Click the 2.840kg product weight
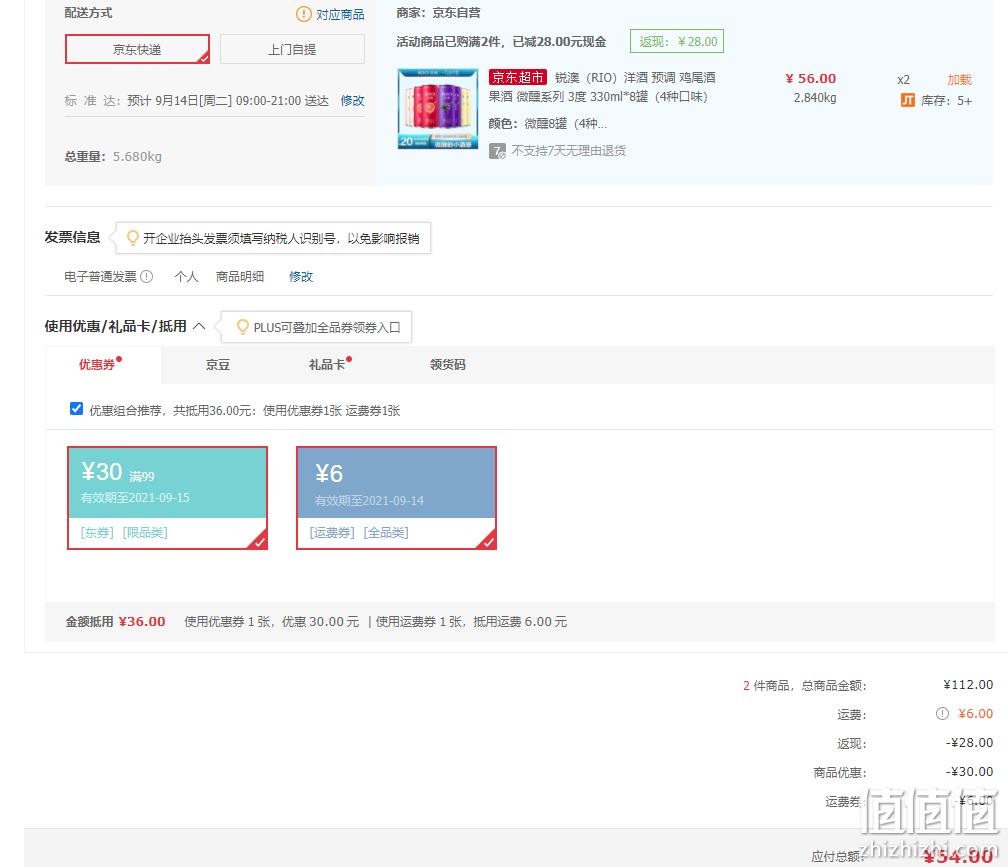This screenshot has height=867, width=1008. [814, 98]
